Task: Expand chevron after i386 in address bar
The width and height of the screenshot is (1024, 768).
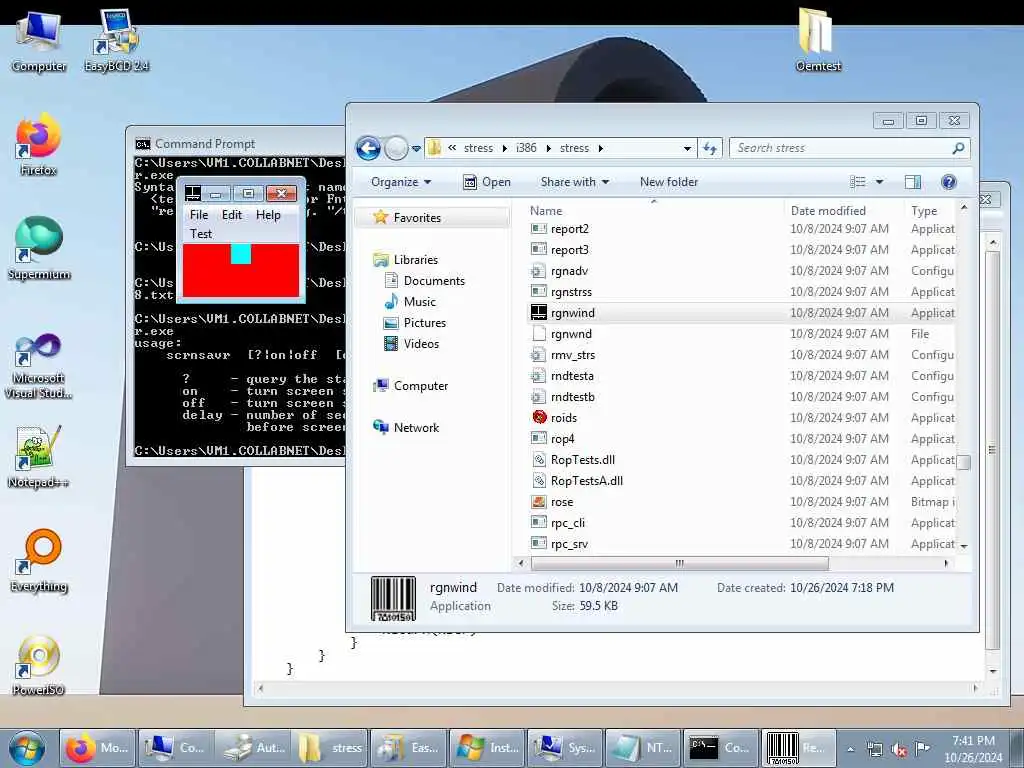Action: pyautogui.click(x=548, y=148)
